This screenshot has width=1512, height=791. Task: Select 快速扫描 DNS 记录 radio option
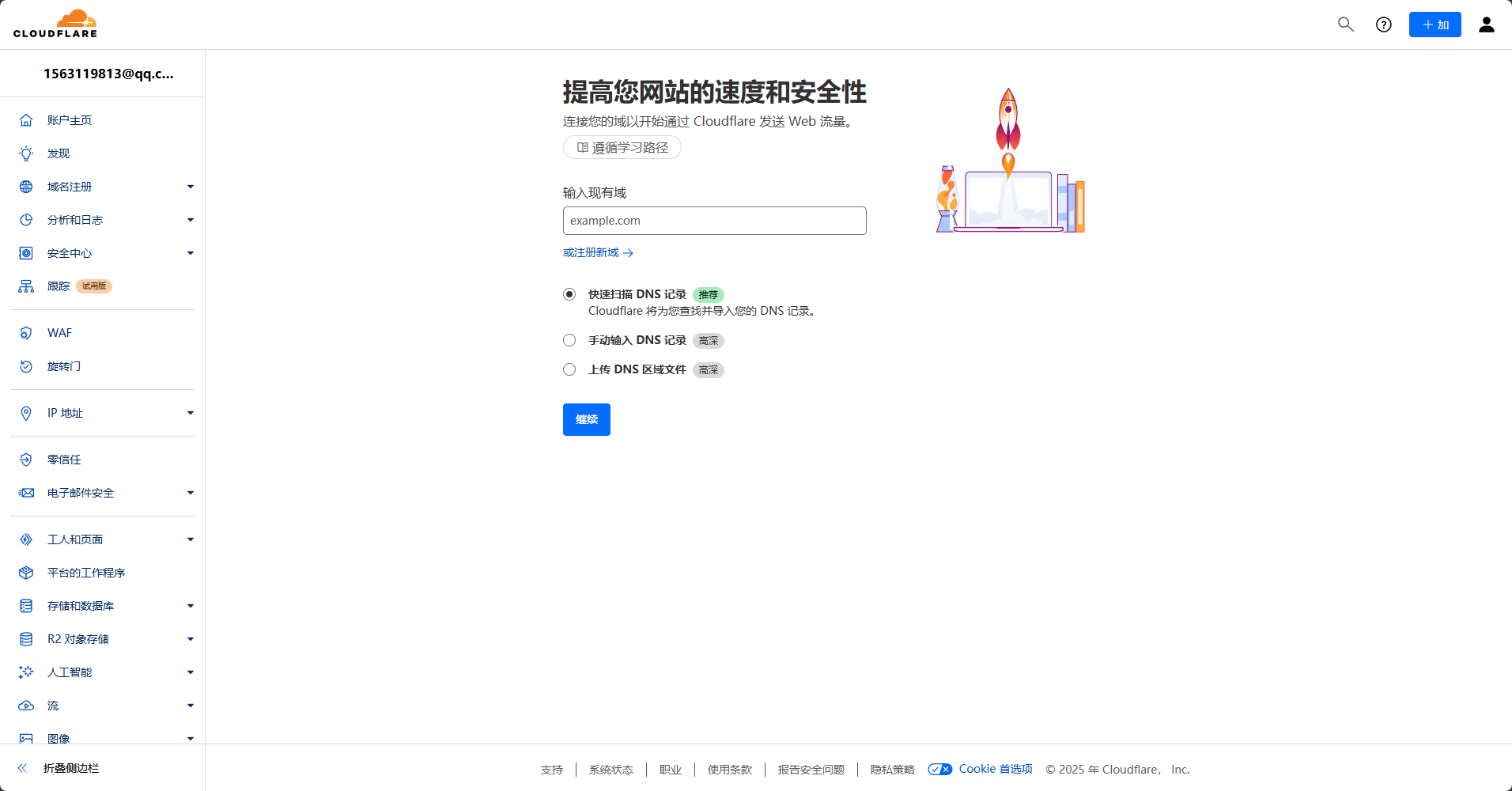point(569,294)
